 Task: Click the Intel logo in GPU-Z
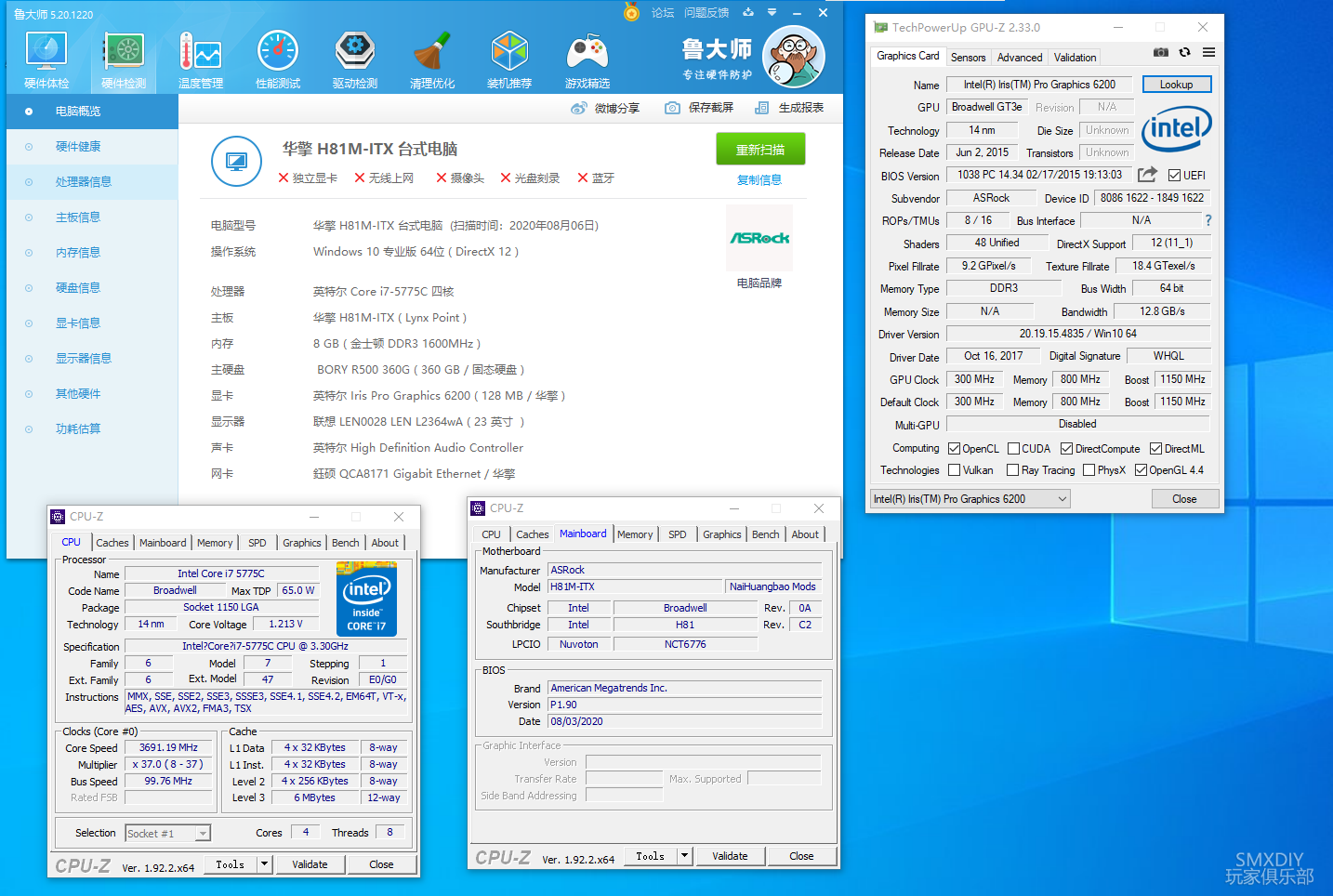pos(1177,128)
